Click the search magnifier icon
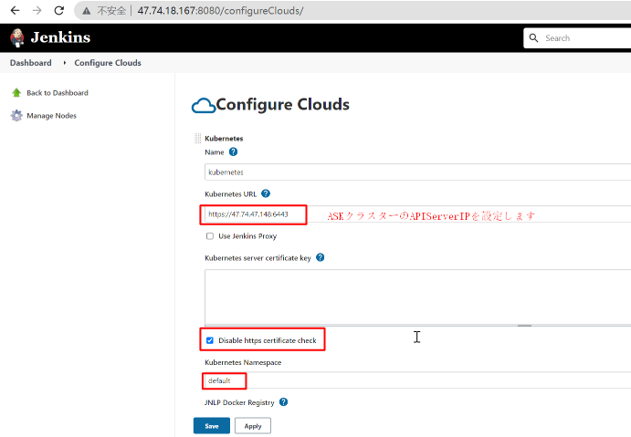Image resolution: width=631 pixels, height=437 pixels. coord(534,38)
